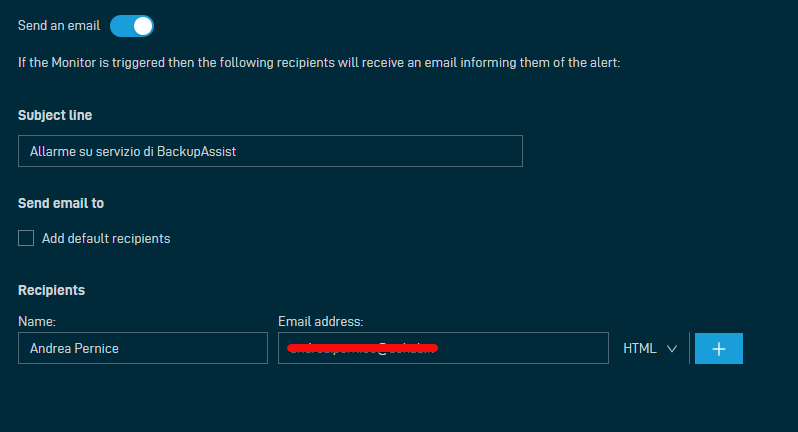Viewport: 798px width, 432px height.
Task: Click the red-redacted email address text
Action: click(x=363, y=349)
